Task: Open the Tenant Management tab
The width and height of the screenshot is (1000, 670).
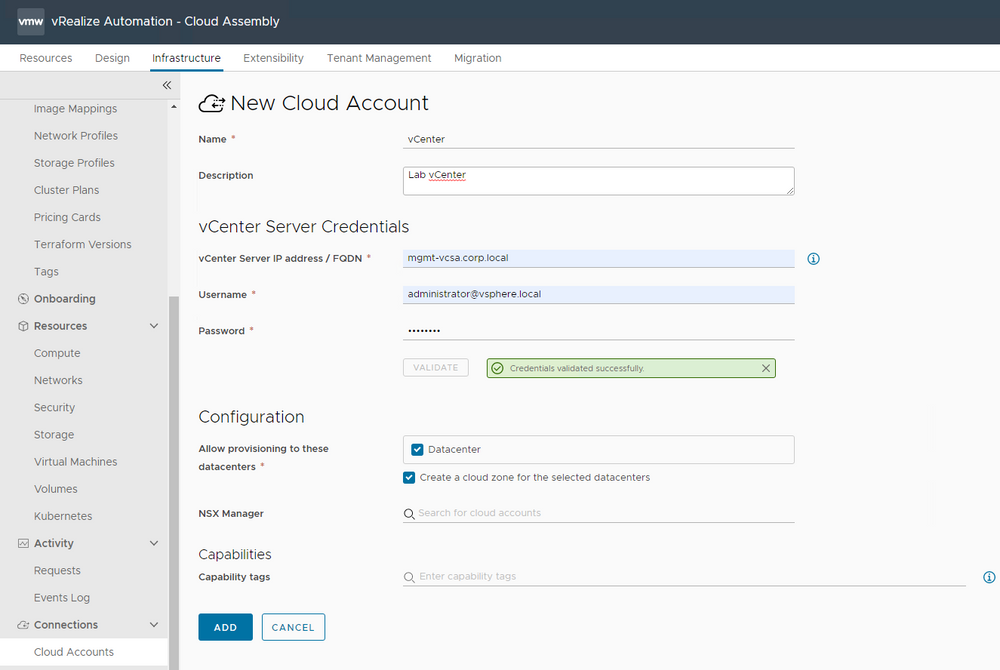Action: point(379,58)
